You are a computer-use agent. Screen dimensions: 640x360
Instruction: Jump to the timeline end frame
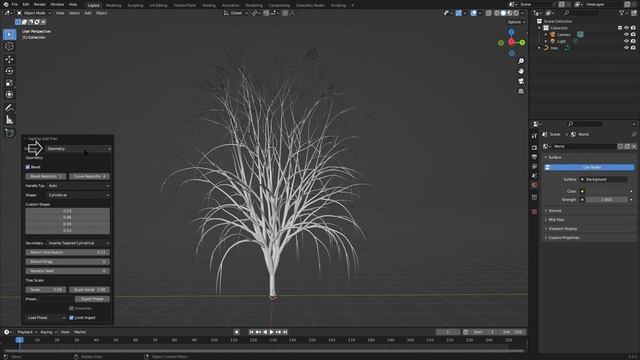point(285,332)
